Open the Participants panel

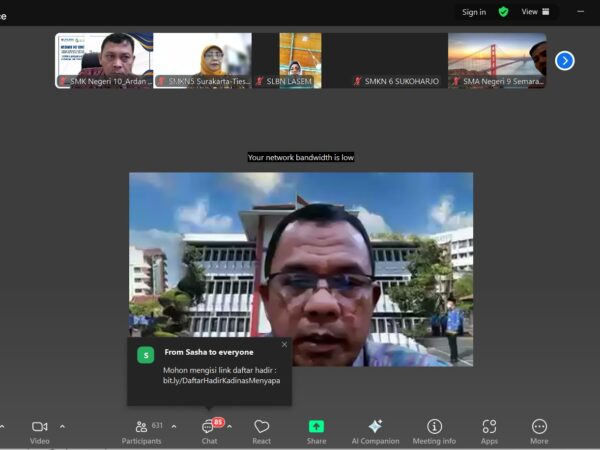142,431
